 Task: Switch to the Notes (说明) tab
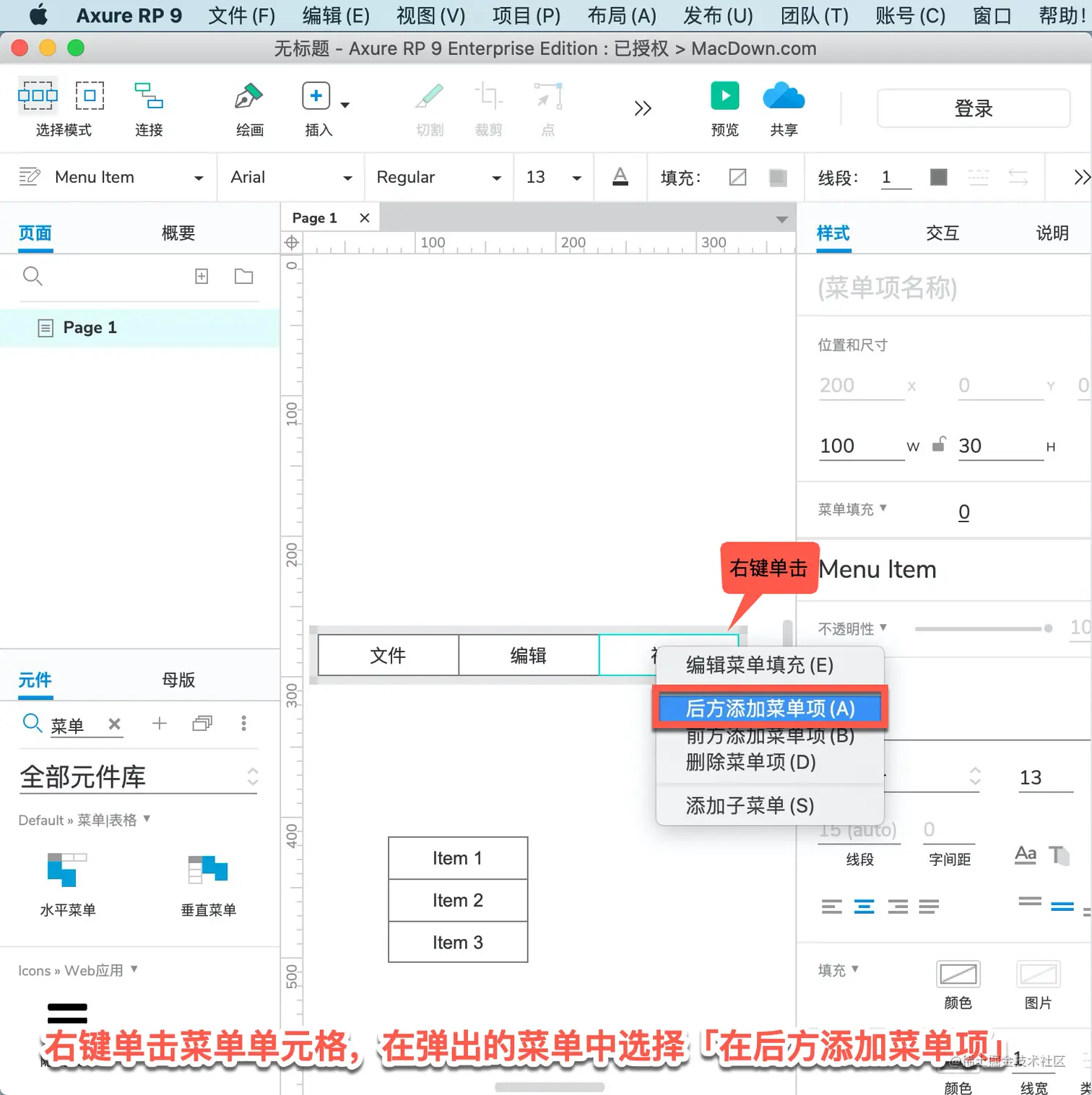(1052, 233)
